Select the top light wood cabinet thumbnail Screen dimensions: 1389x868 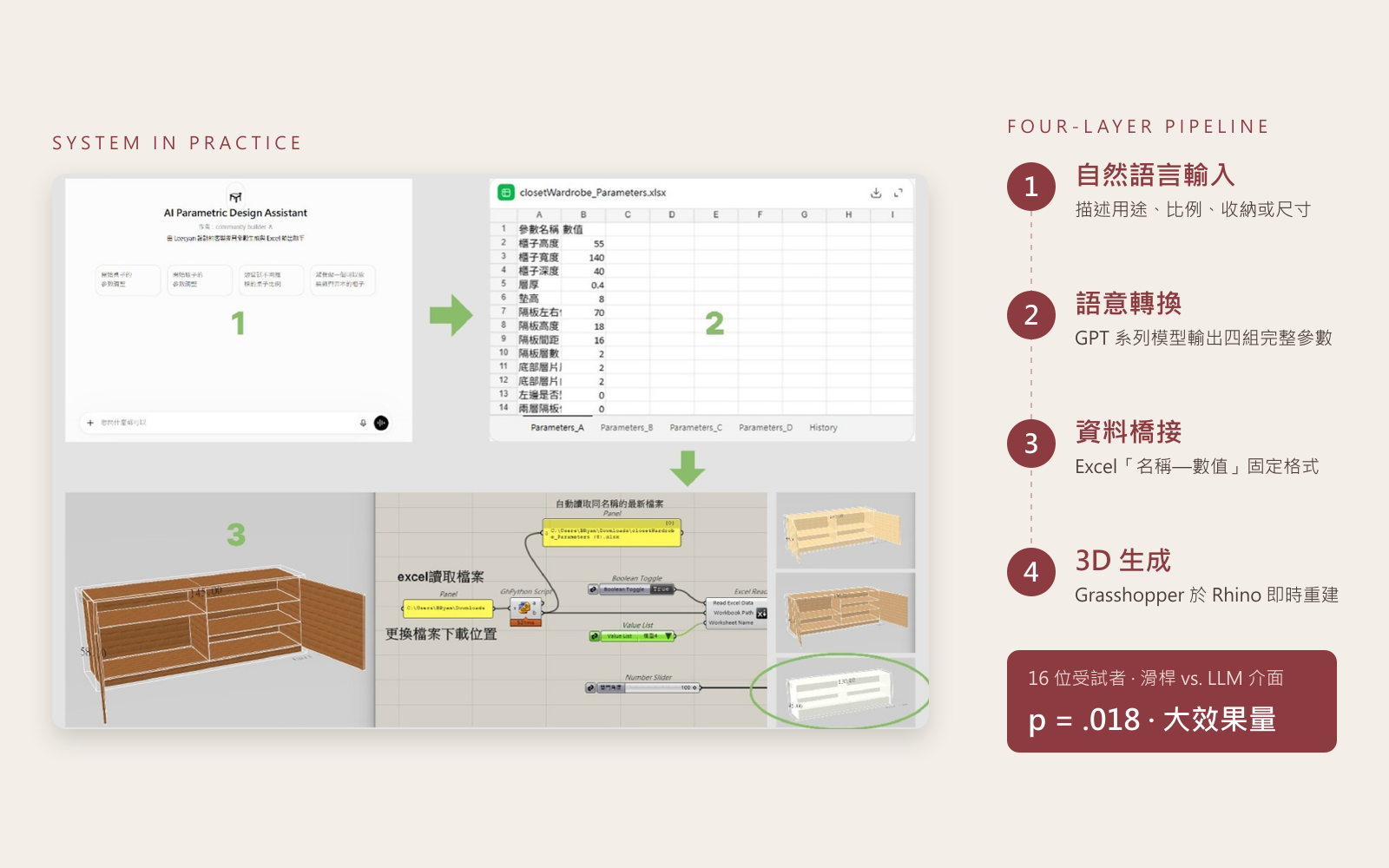pyautogui.click(x=846, y=530)
